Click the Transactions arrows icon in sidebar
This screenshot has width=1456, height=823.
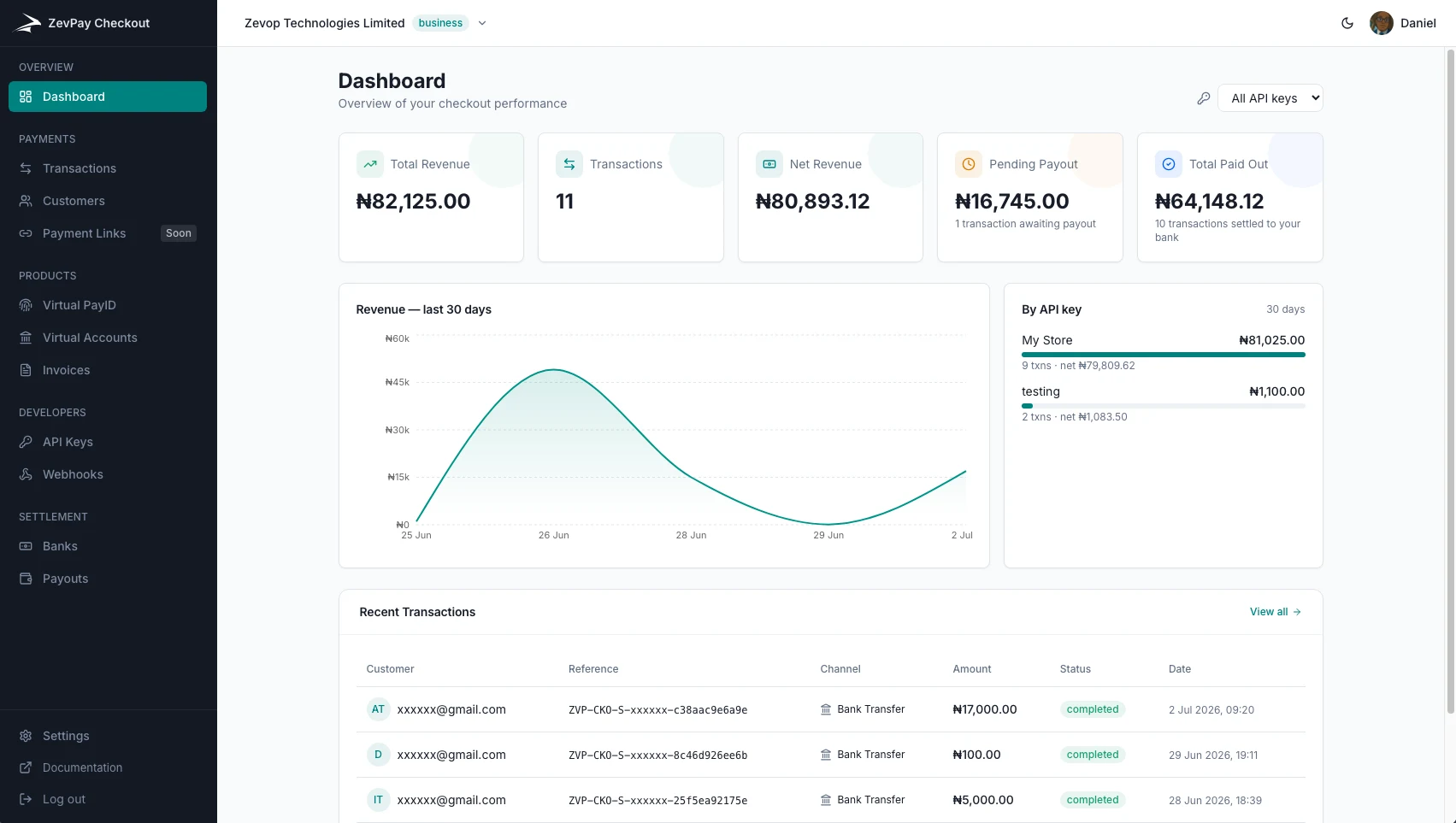click(26, 168)
